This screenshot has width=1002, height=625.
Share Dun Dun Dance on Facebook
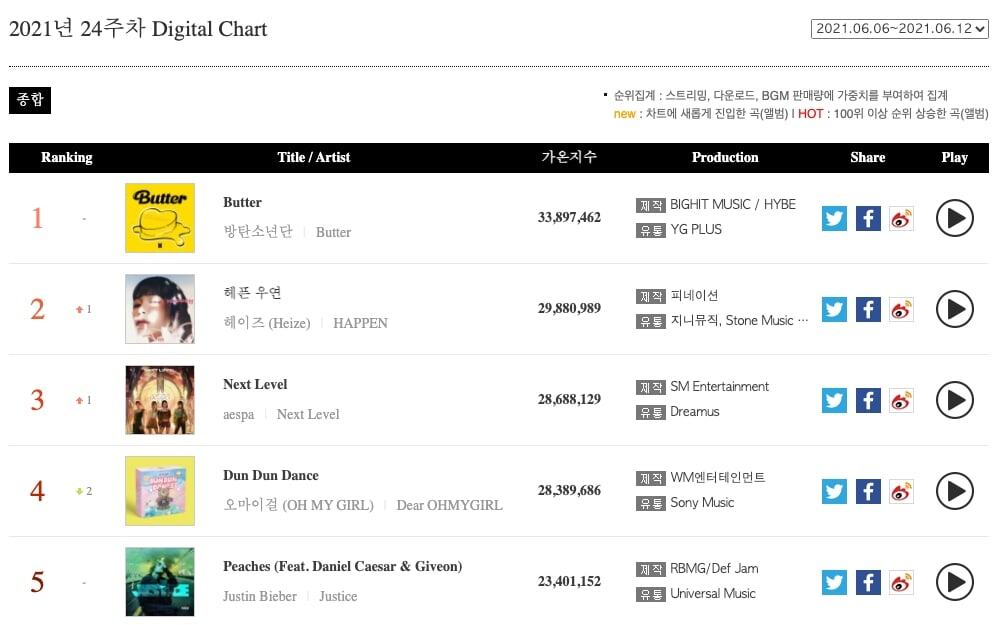(x=868, y=491)
